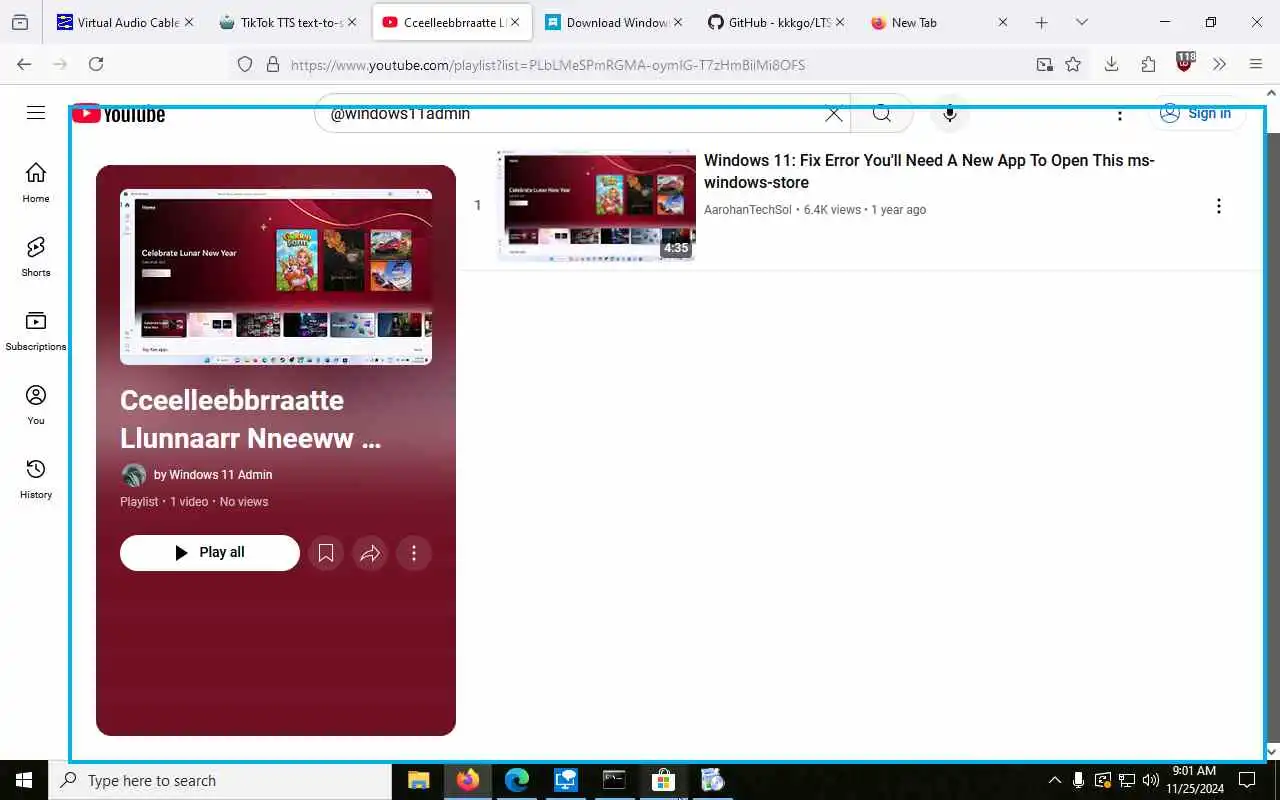
Task: Expand the list all tabs chevron
Action: pos(1081,22)
